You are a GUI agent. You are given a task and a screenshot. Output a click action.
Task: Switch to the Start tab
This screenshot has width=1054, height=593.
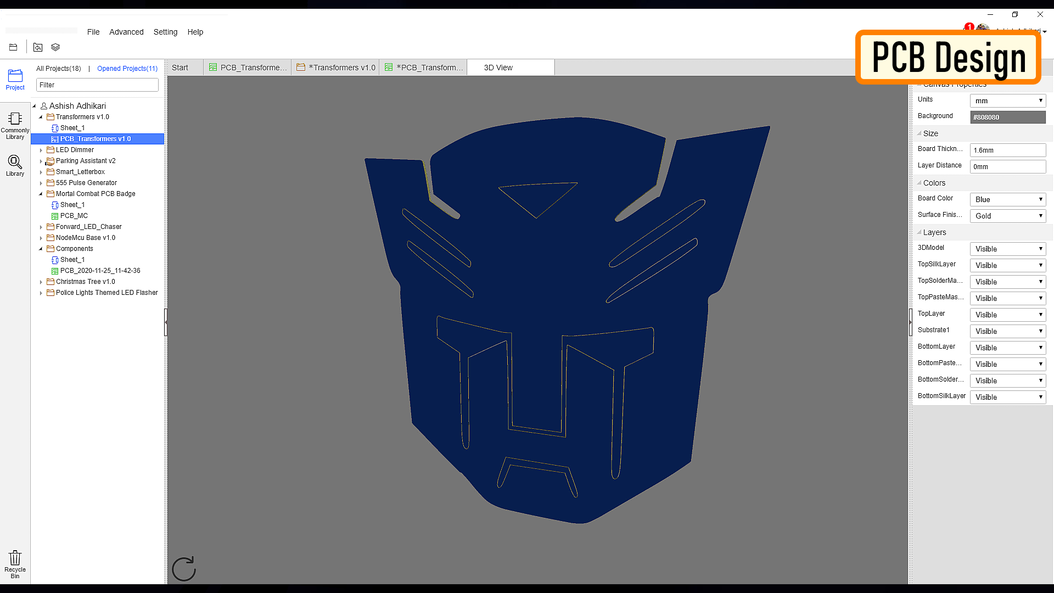click(x=180, y=67)
